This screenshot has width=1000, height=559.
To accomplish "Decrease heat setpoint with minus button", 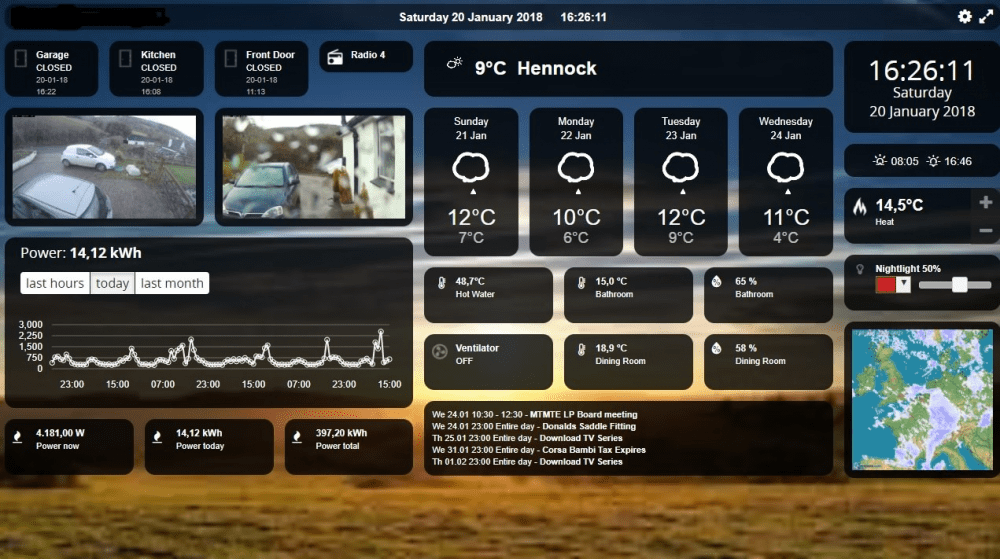I will (x=985, y=231).
